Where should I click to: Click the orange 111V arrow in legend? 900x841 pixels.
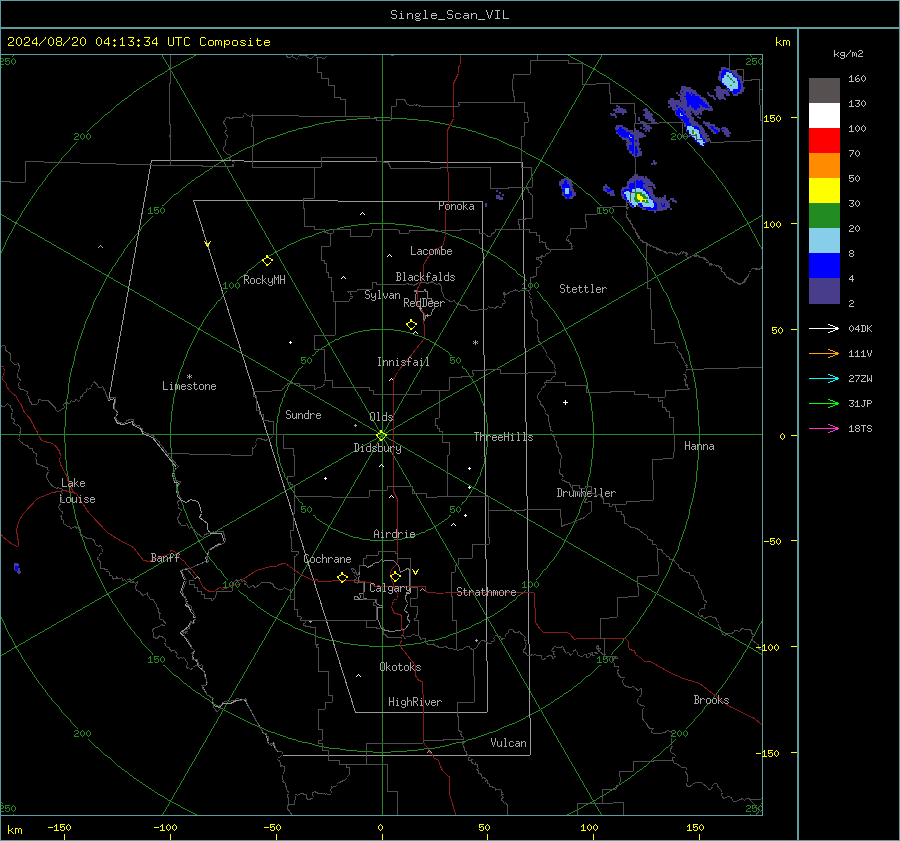824,354
